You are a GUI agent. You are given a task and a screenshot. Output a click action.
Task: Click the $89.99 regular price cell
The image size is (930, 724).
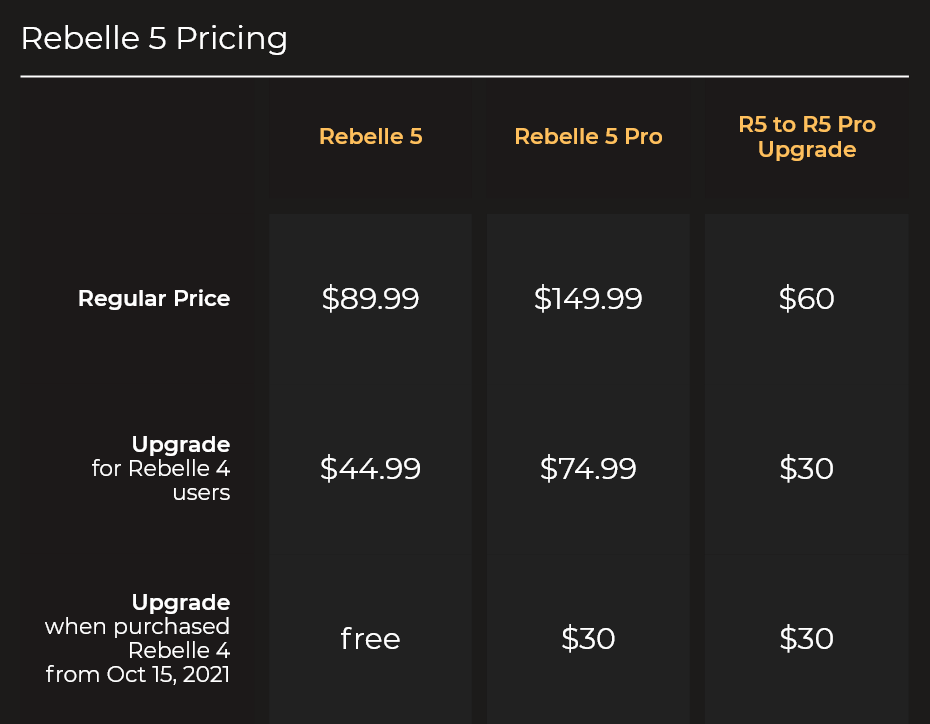click(370, 298)
